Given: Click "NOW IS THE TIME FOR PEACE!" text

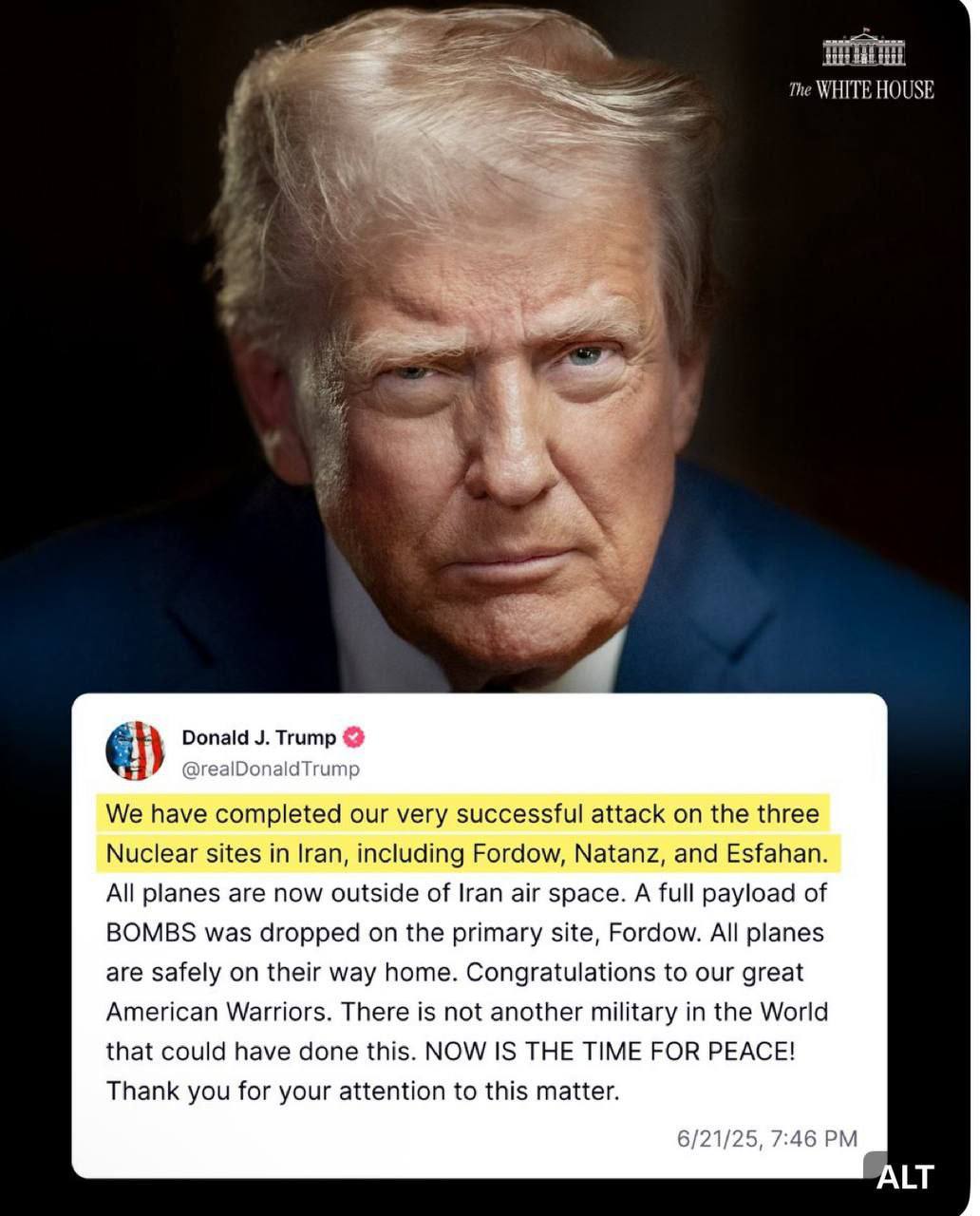Looking at the screenshot, I should (x=609, y=1051).
